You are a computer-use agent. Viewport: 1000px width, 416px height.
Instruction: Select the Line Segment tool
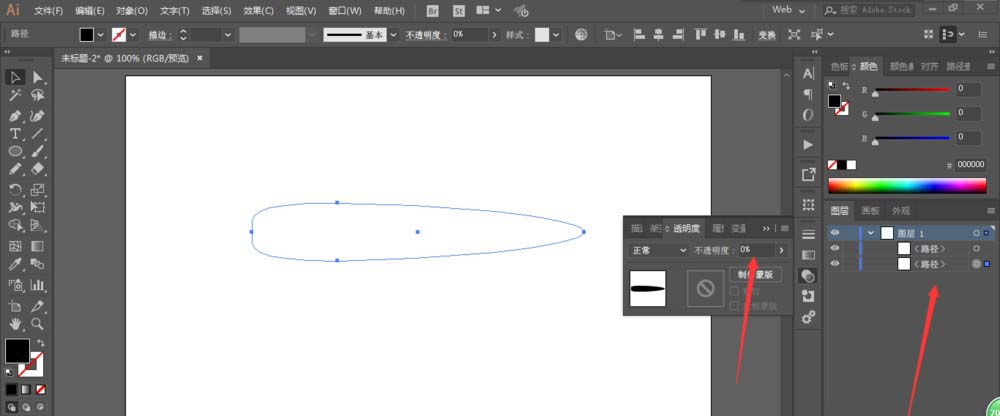[x=38, y=134]
